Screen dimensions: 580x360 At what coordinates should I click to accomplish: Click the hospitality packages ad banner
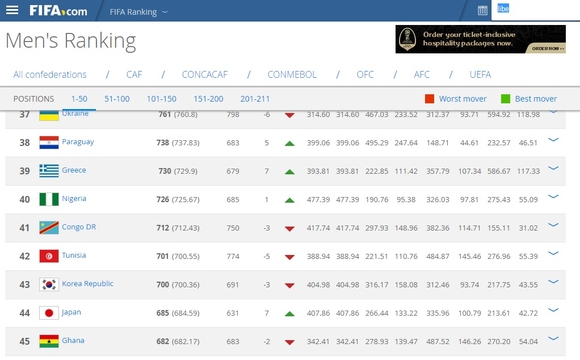click(480, 39)
